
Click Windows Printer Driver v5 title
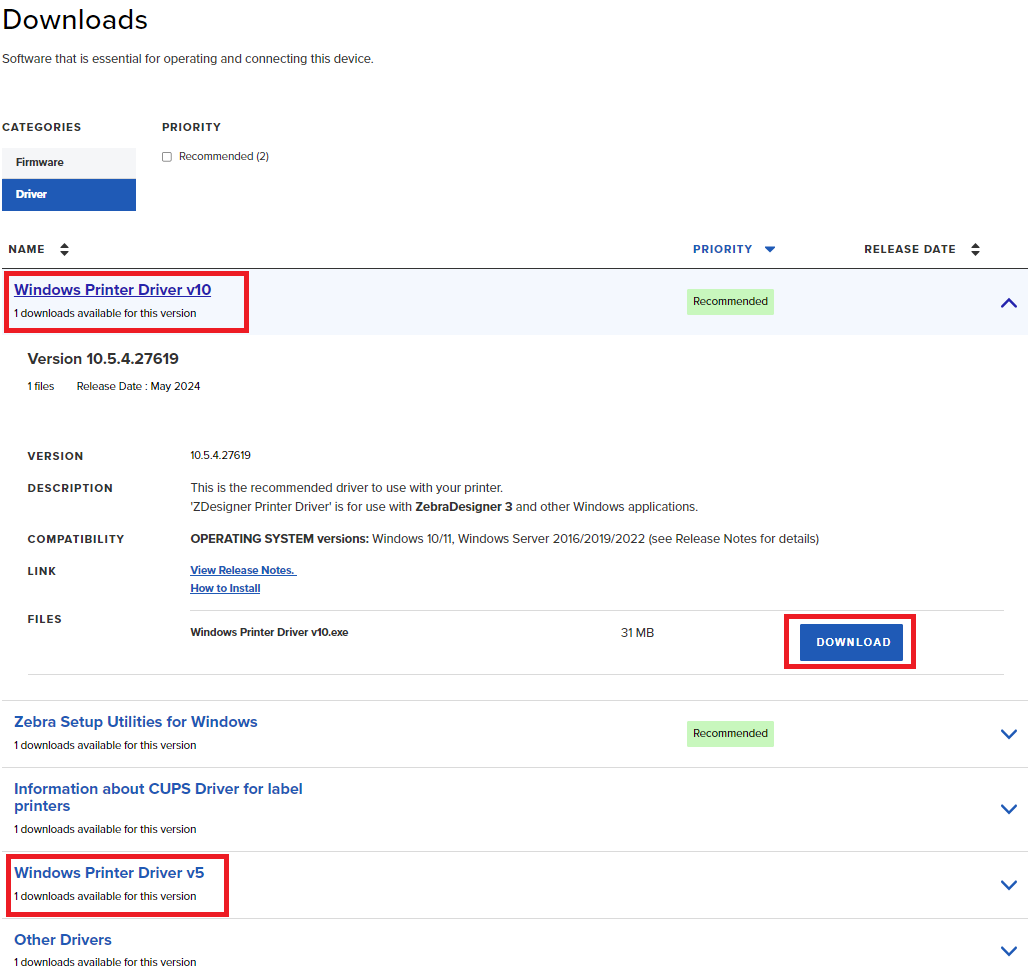(108, 873)
